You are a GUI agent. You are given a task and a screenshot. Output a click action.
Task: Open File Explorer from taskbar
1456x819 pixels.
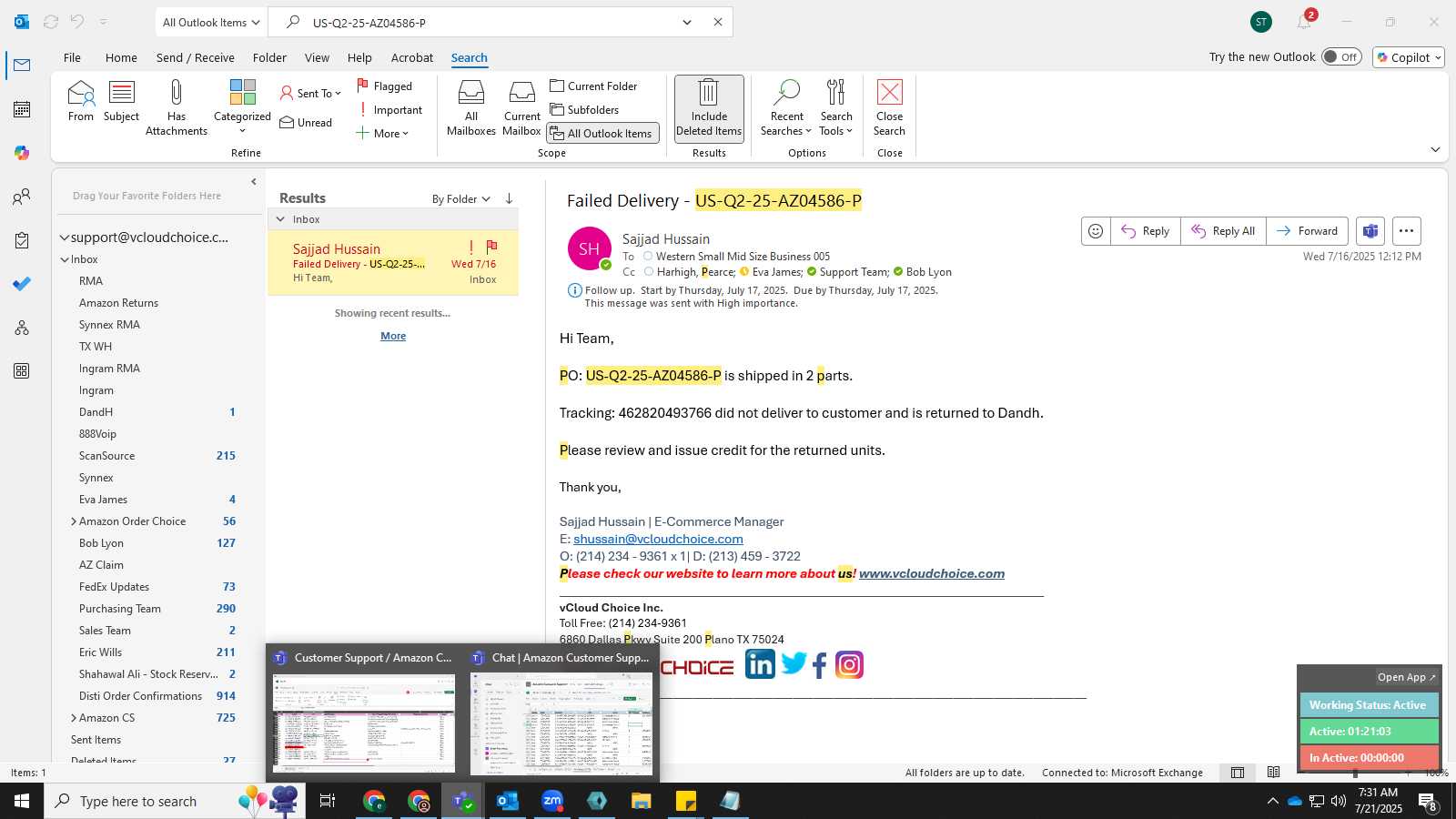642,801
